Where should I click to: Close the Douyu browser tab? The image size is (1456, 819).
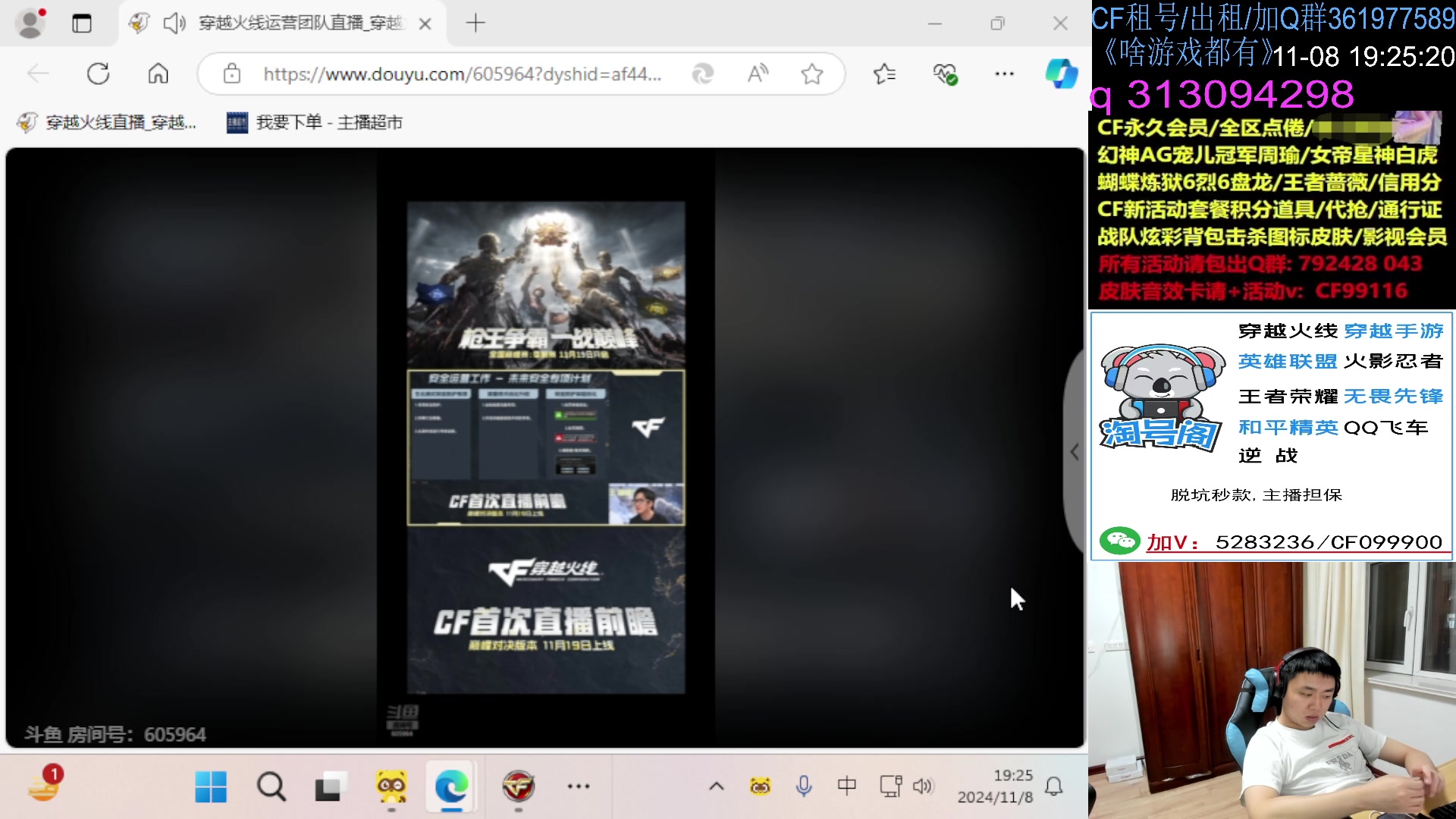pos(425,24)
